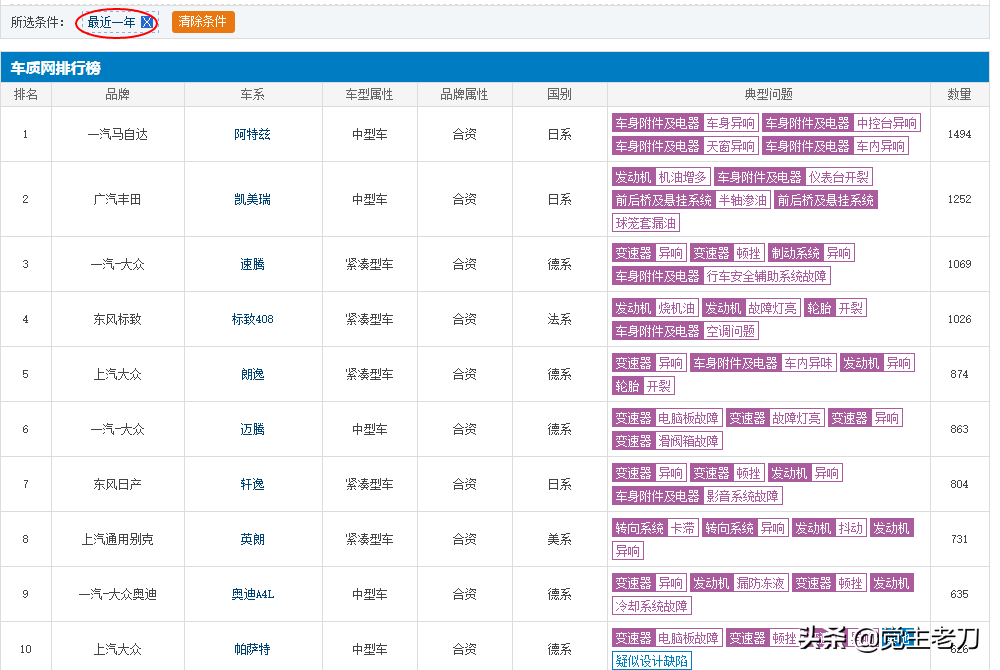The width and height of the screenshot is (1000, 670).
Task: Open the 英朗 car series link
Action: point(253,539)
